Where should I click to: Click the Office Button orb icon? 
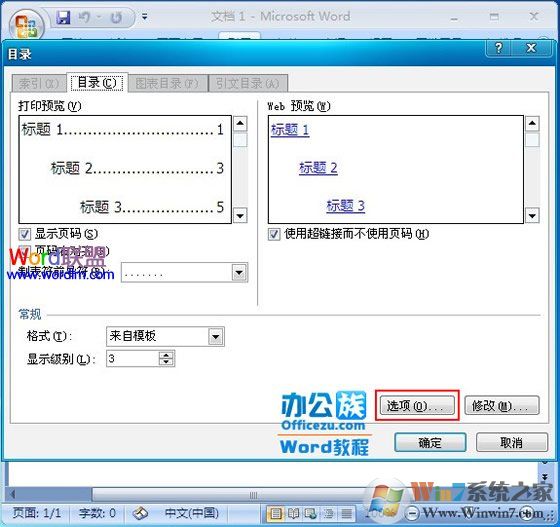pyautogui.click(x=27, y=26)
